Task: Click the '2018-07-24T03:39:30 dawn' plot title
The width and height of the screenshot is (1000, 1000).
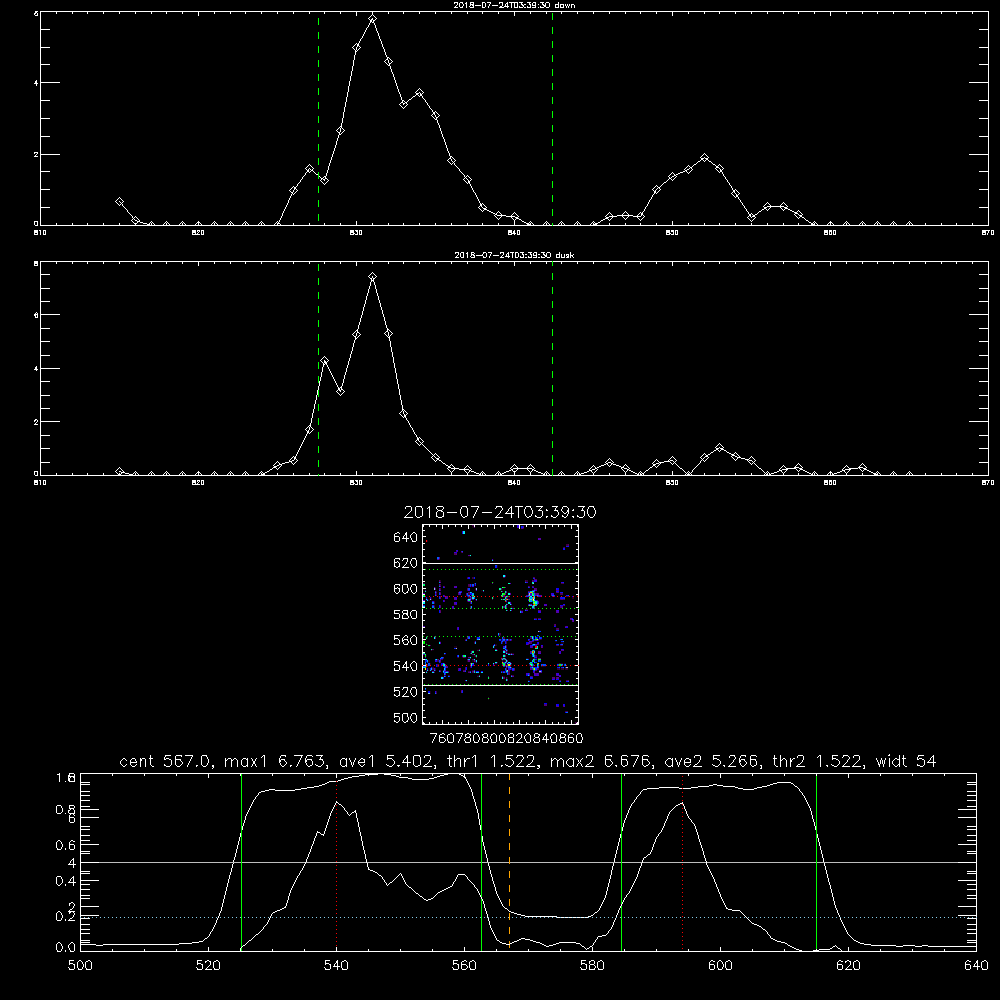Action: click(x=514, y=5)
